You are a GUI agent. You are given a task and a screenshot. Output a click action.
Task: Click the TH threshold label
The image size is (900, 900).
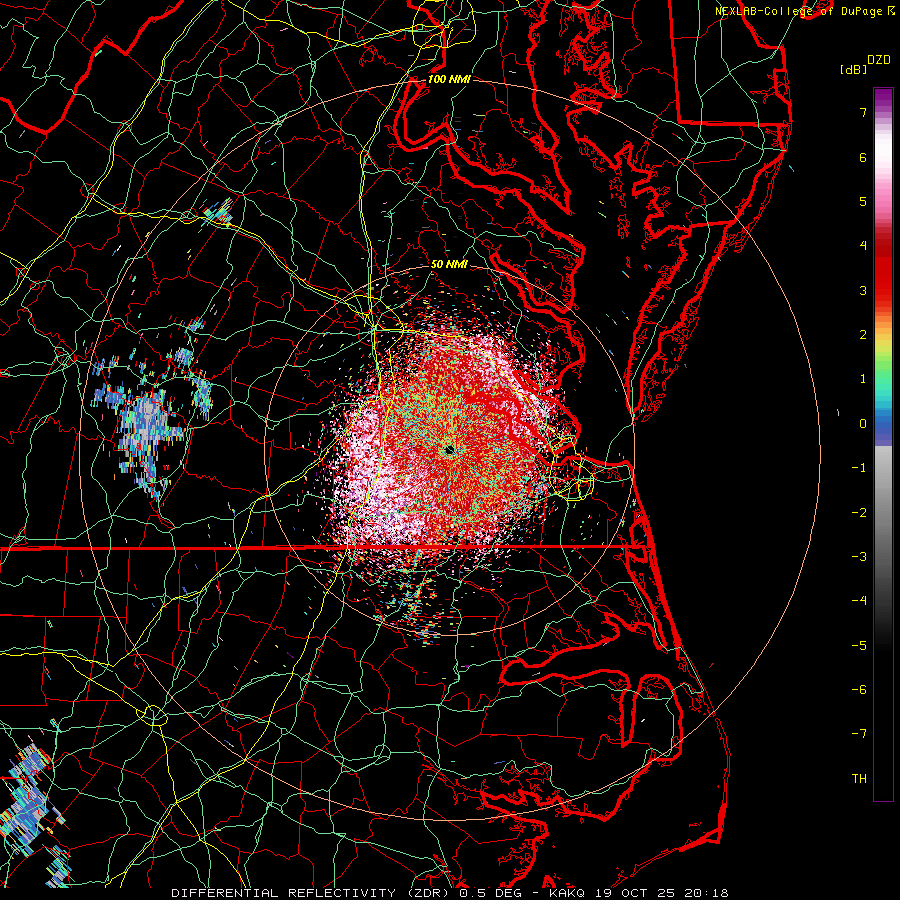tap(859, 779)
